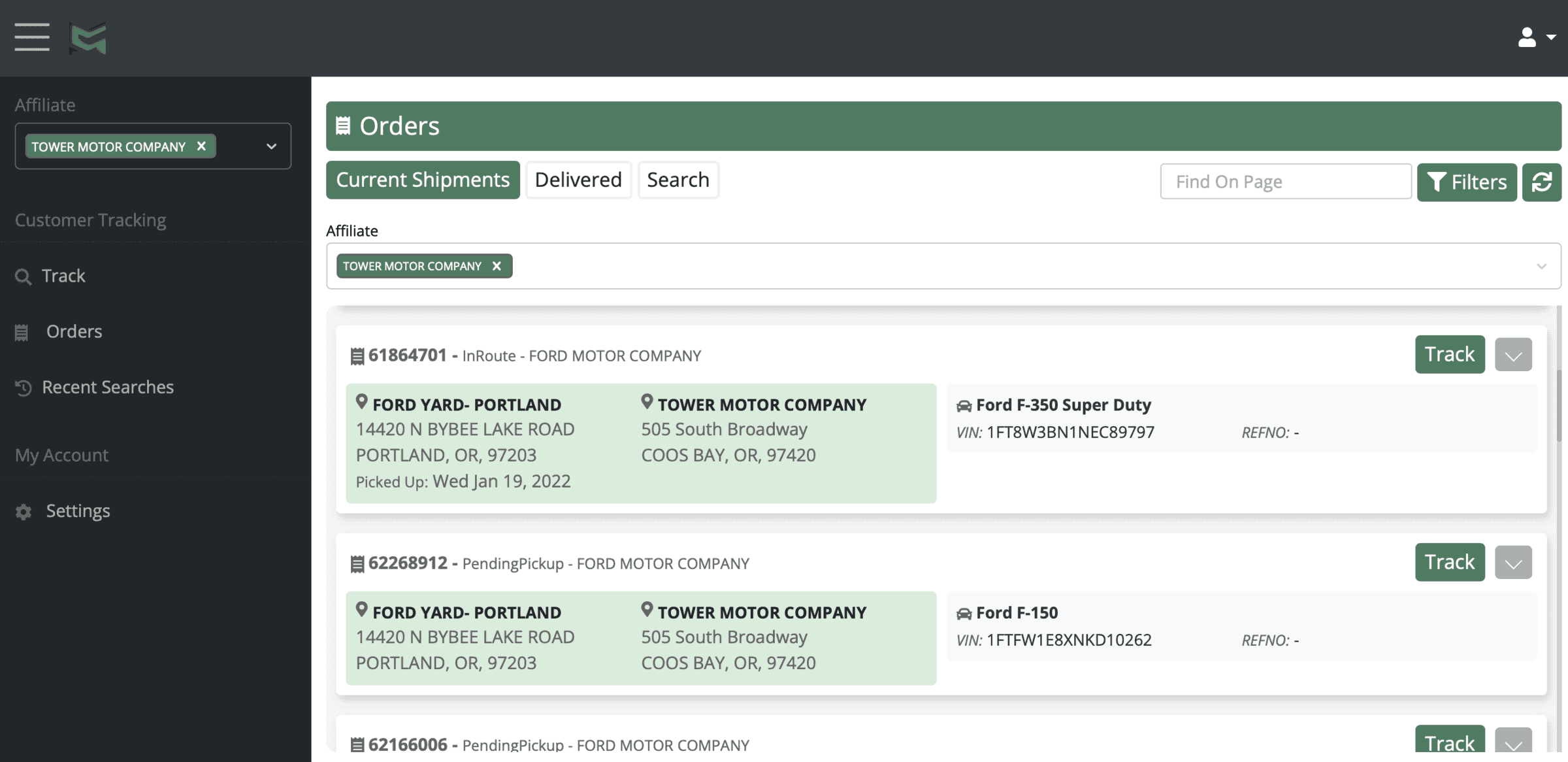1568x762 pixels.
Task: Switch to the Search tab
Action: pos(678,180)
